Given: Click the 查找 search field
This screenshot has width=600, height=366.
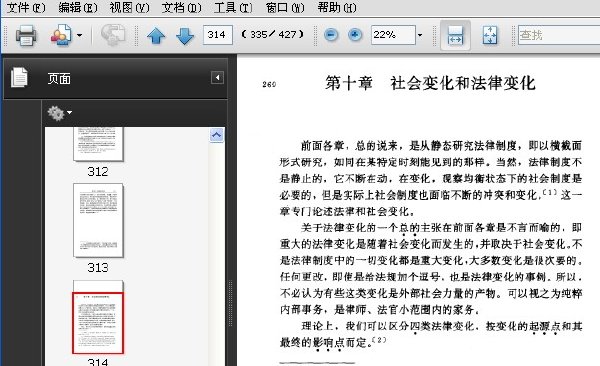Looking at the screenshot, I should [x=559, y=35].
